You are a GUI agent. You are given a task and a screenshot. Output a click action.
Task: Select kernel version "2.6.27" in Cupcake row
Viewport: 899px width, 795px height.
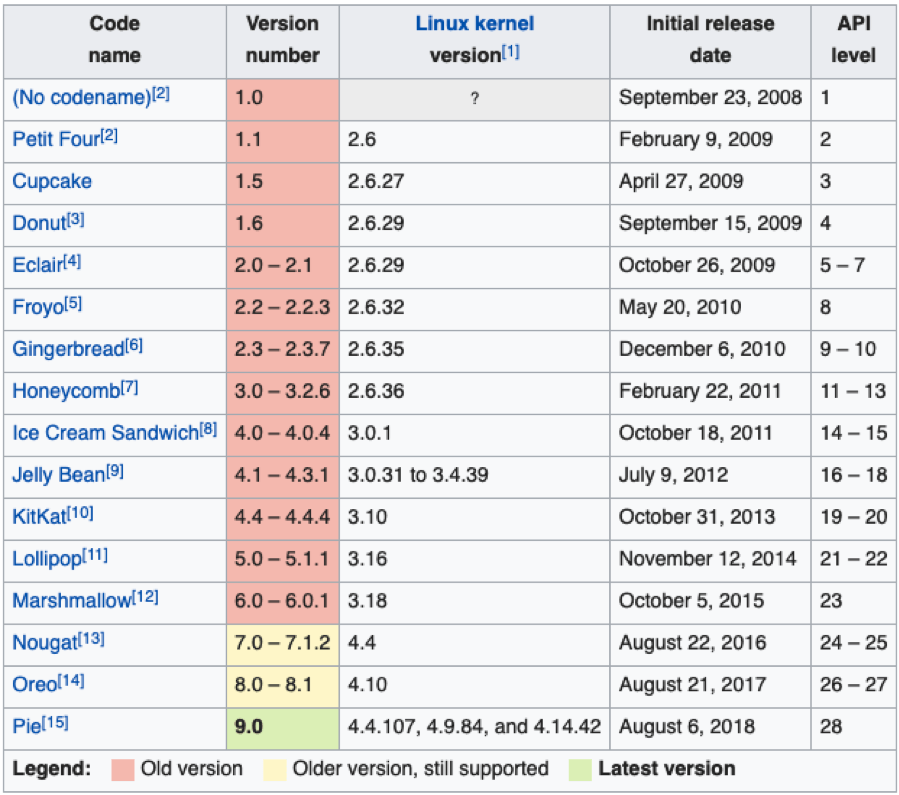tap(475, 183)
